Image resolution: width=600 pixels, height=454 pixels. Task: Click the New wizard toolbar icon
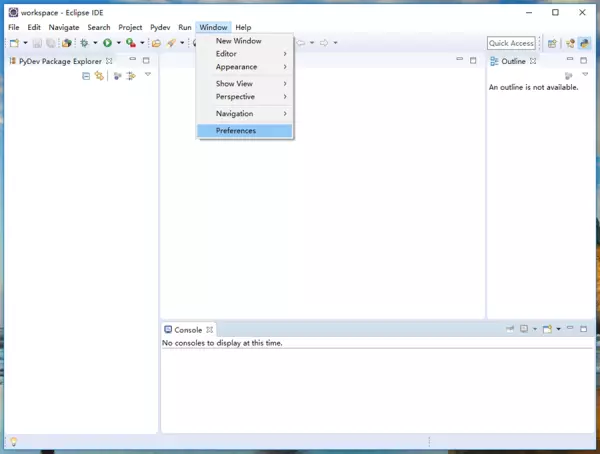15,43
